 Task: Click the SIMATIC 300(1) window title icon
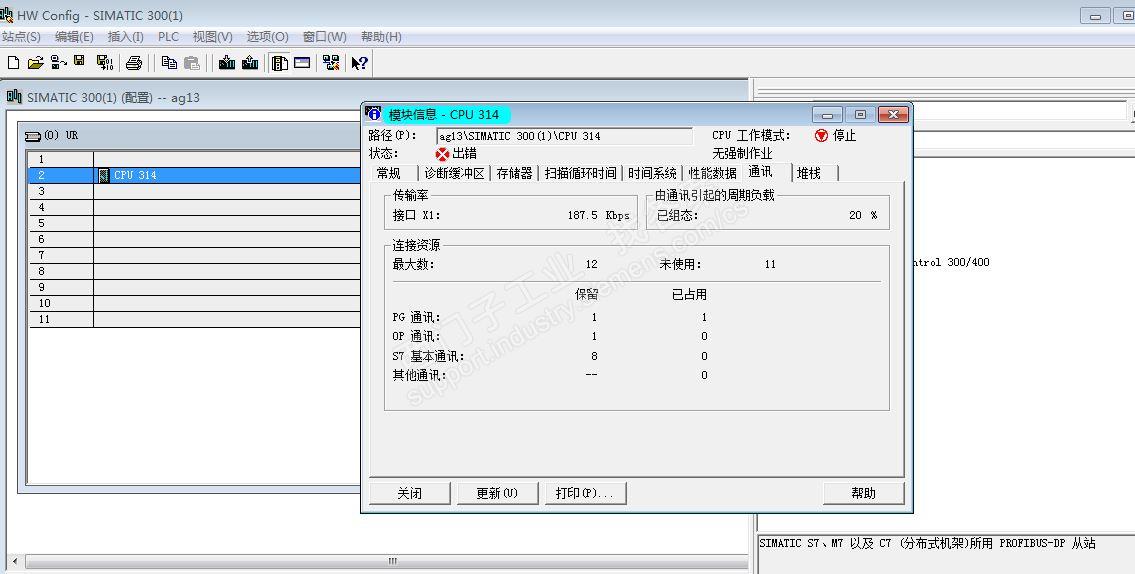click(x=14, y=97)
